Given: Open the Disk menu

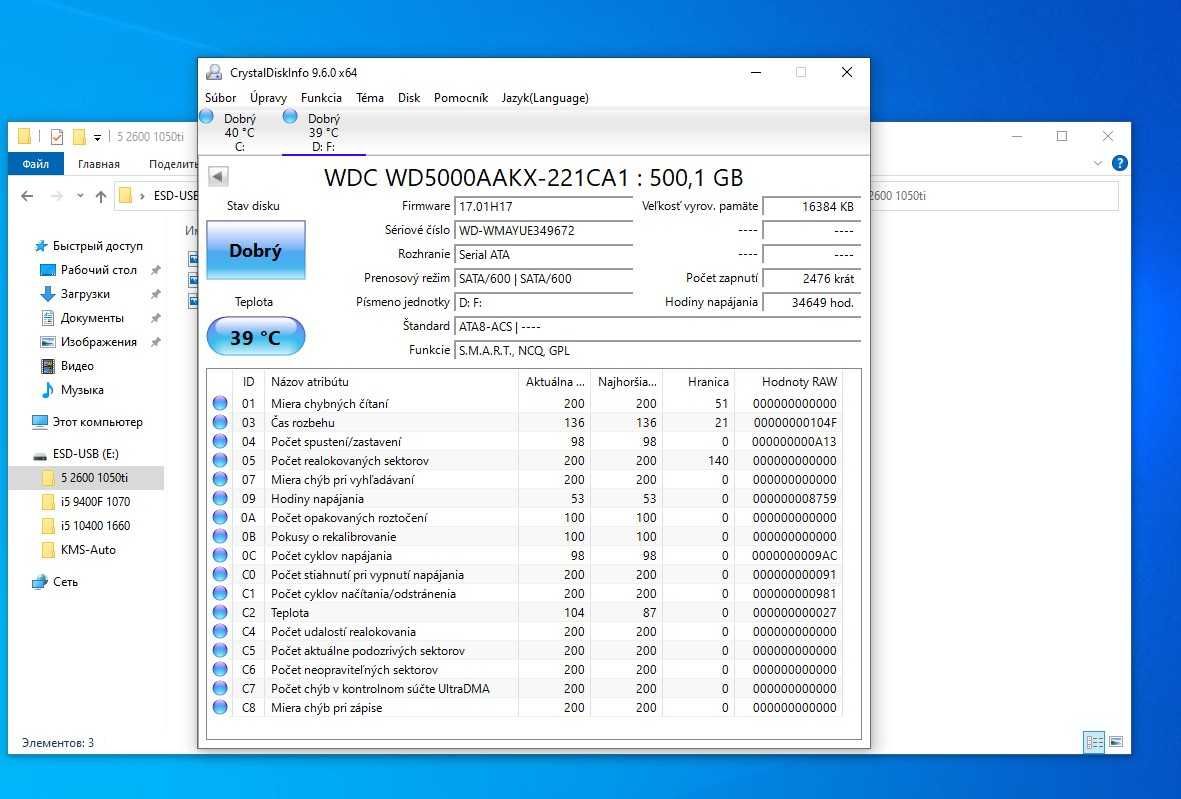Looking at the screenshot, I should point(409,98).
